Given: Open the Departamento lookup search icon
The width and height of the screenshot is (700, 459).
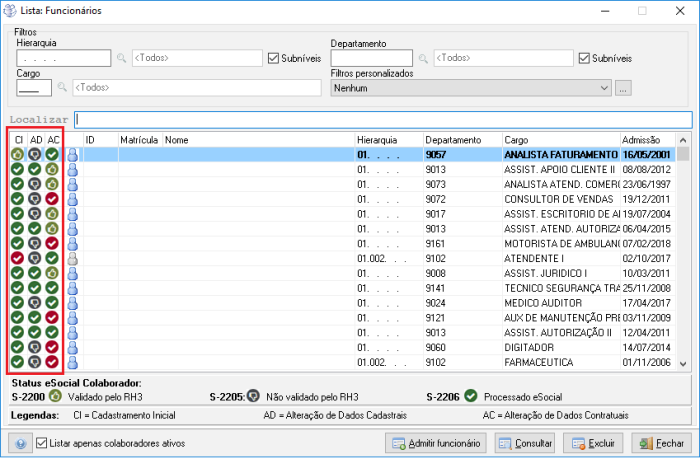Looking at the screenshot, I should (424, 59).
